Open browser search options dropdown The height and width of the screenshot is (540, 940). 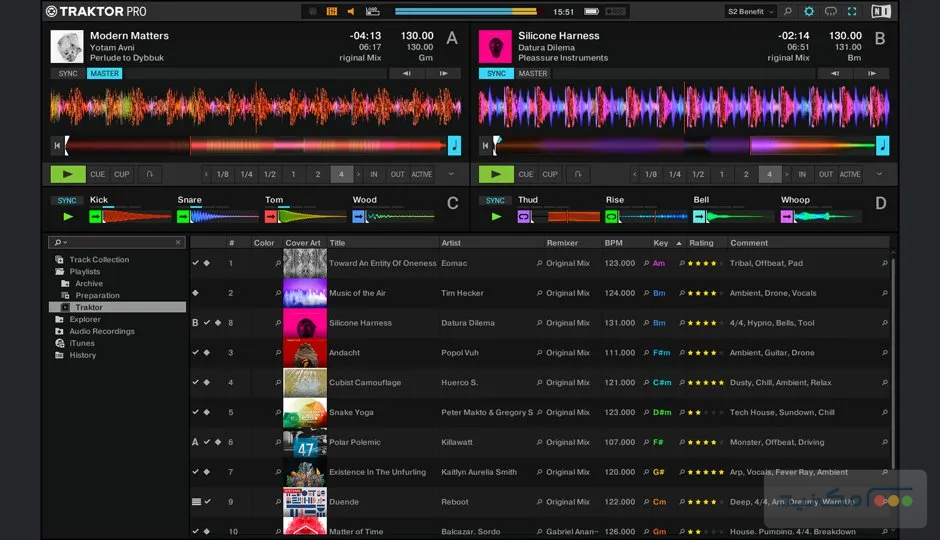pos(61,242)
